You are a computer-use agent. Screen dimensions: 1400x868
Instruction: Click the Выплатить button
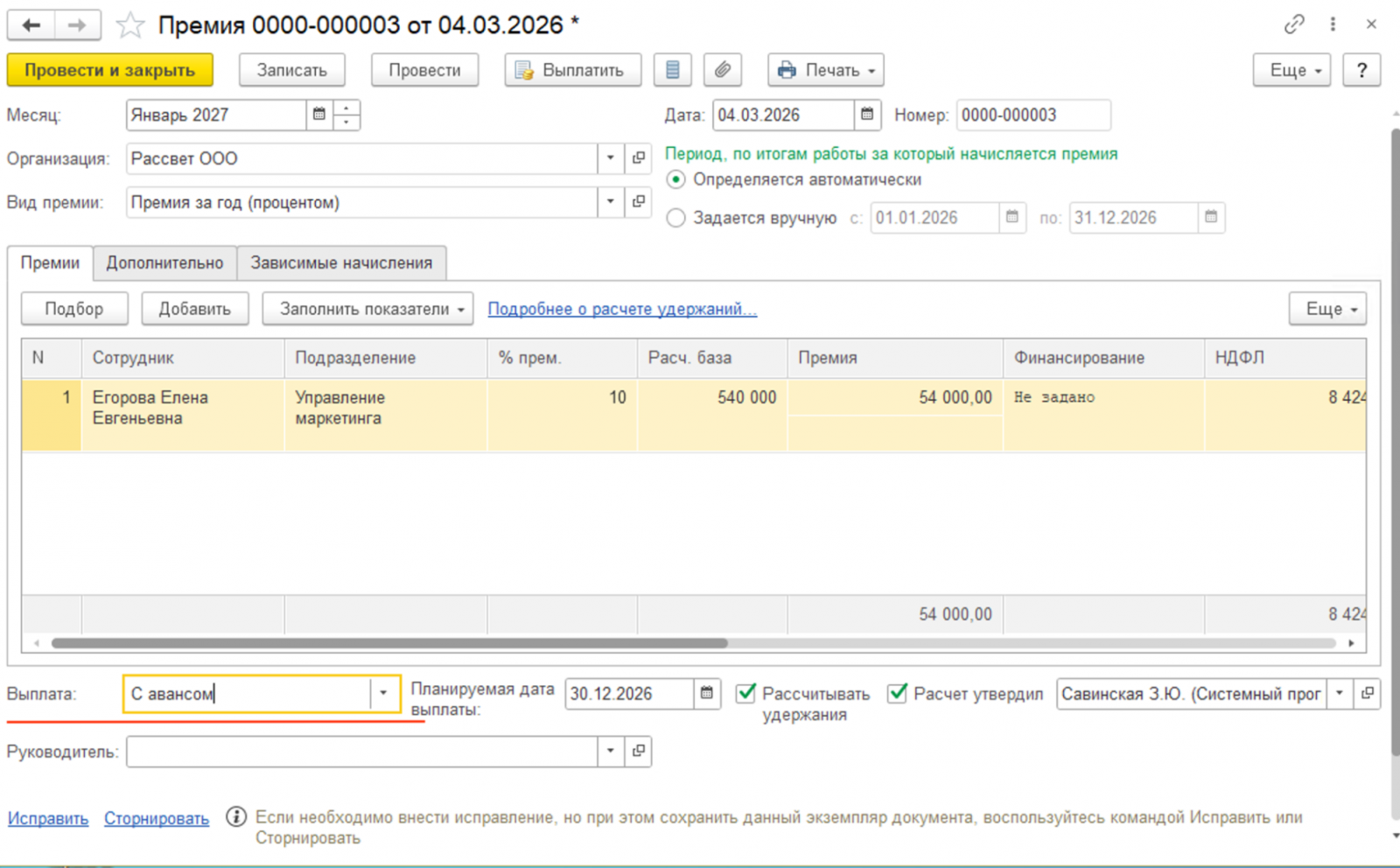point(572,70)
